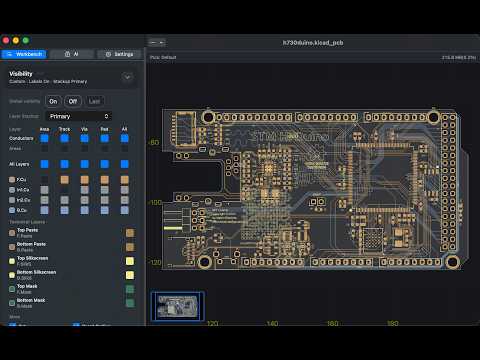Toggle B.Cu Area box
This screenshot has width=480, height=360.
tap(44, 210)
